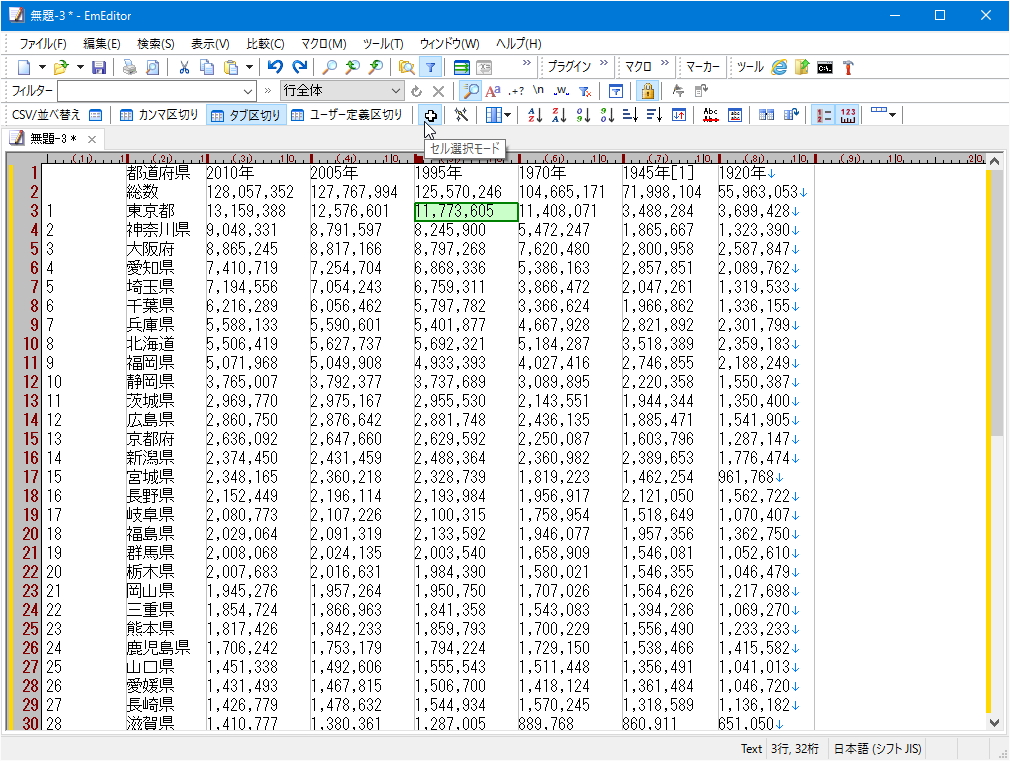Expand the arrow next to the Open icon
1010x761 pixels.
pos(80,67)
